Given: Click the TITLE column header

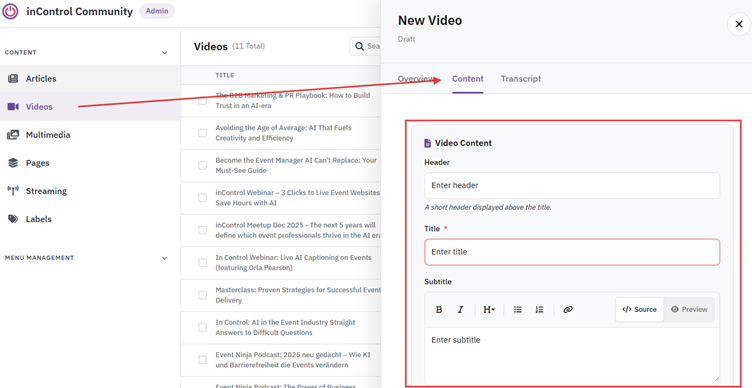Looking at the screenshot, I should 225,75.
